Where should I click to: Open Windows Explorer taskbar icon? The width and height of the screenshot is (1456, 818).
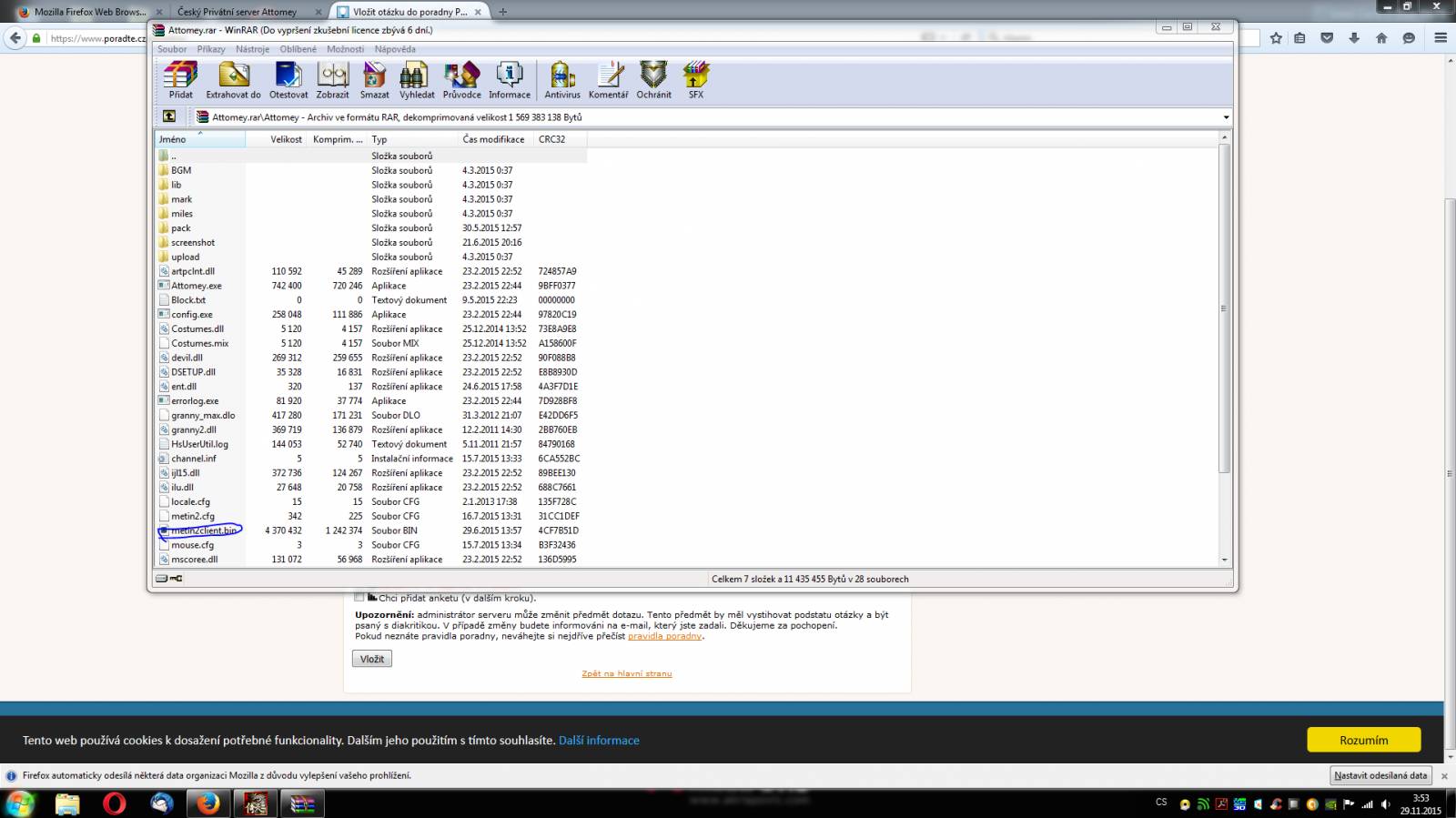67,803
